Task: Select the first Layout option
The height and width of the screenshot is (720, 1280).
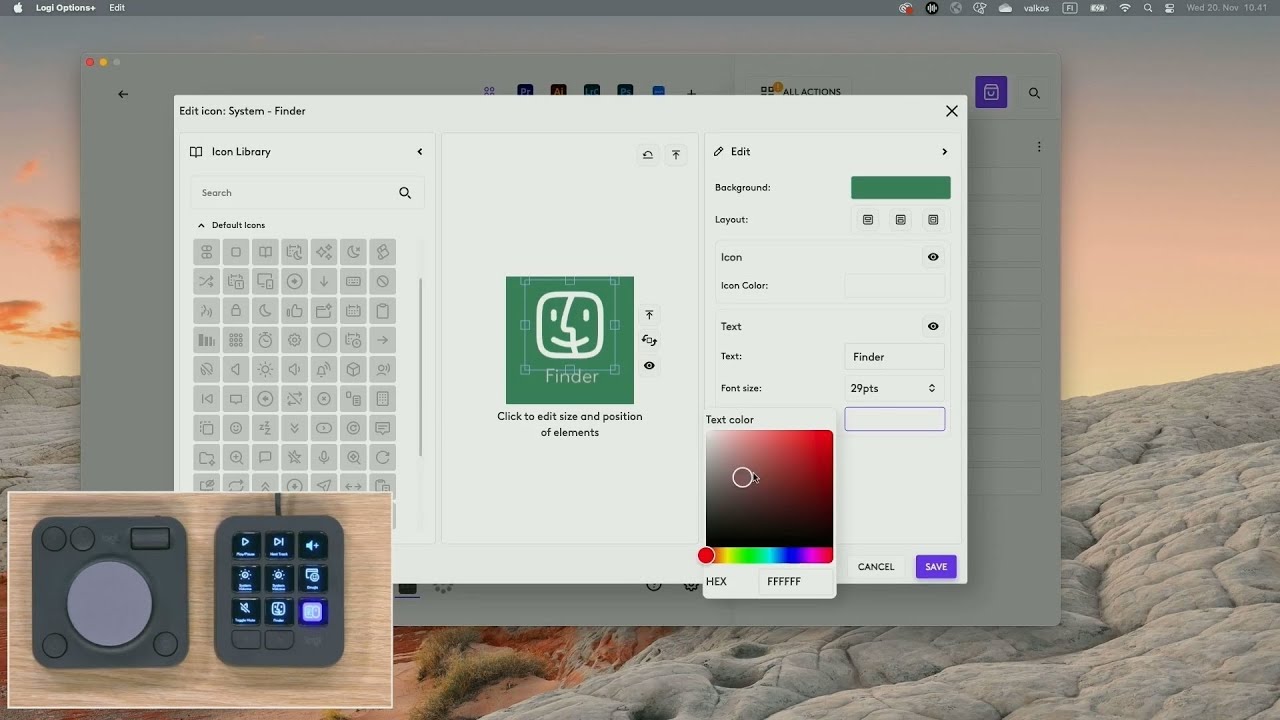Action: point(868,220)
